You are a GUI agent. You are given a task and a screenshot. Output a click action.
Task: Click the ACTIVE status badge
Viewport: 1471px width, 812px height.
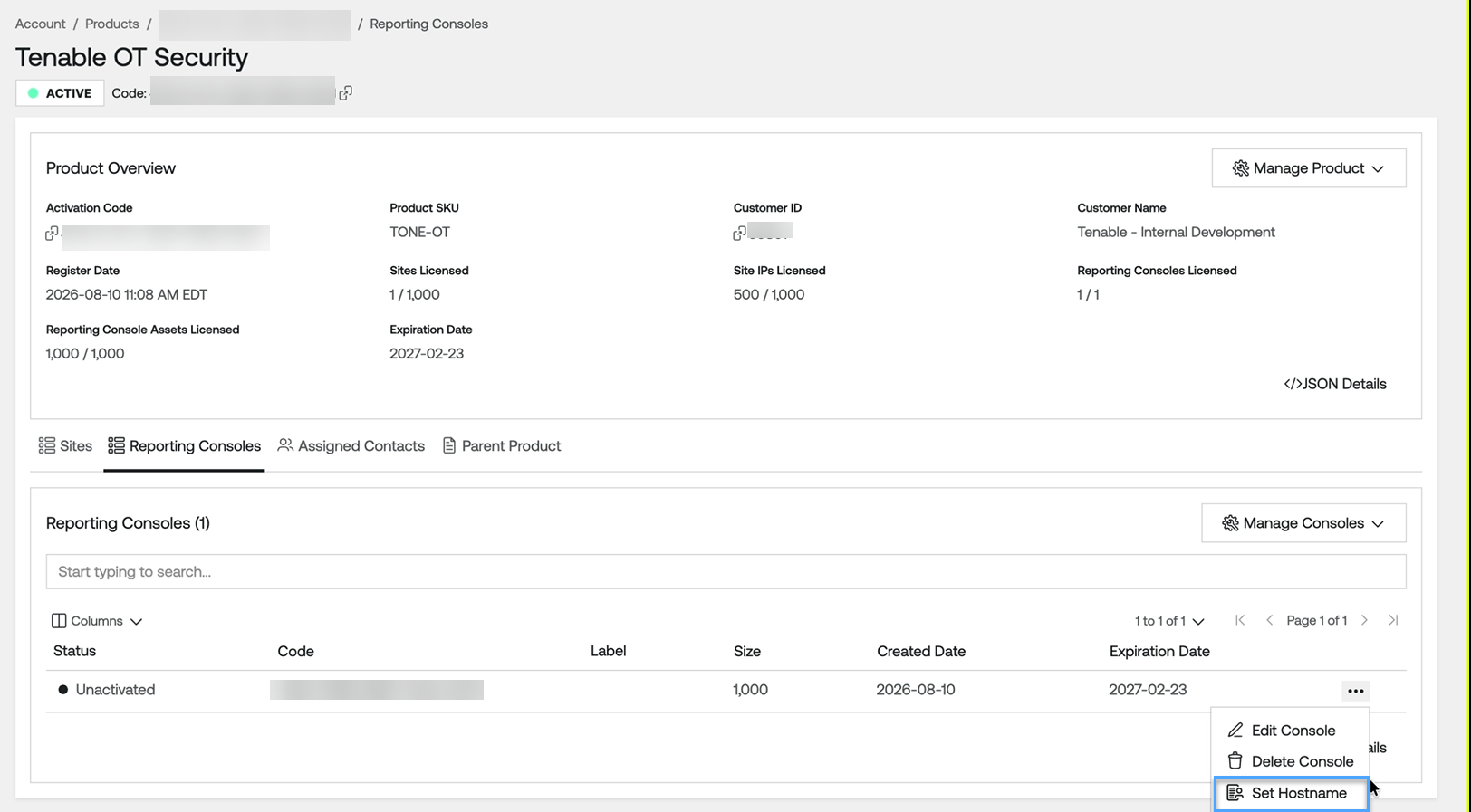pyautogui.click(x=60, y=93)
